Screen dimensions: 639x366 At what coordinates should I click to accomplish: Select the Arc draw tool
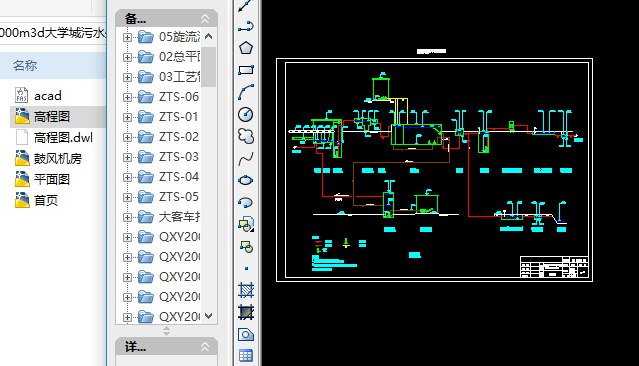pyautogui.click(x=246, y=92)
